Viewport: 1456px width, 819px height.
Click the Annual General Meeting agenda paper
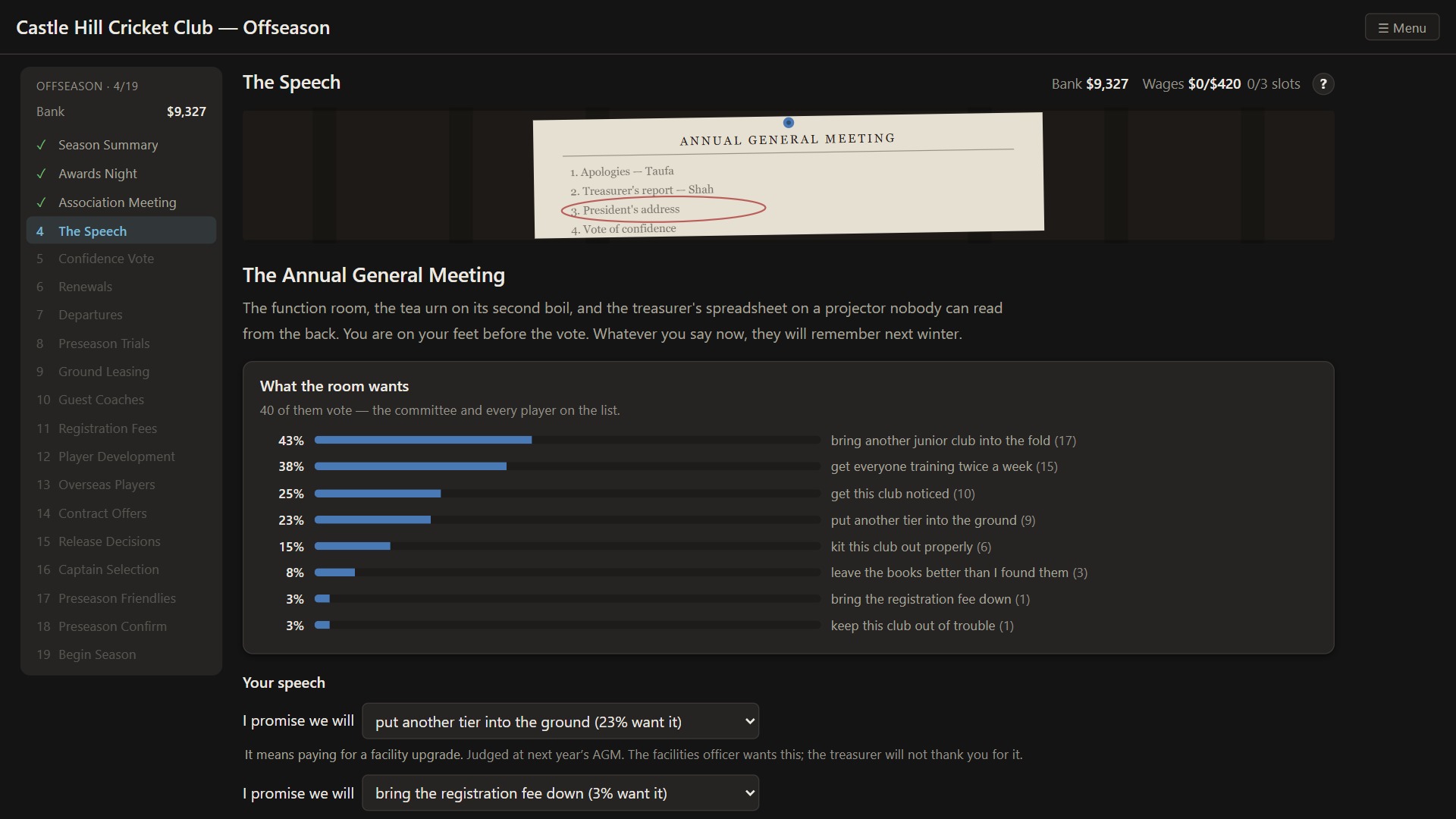coord(789,175)
